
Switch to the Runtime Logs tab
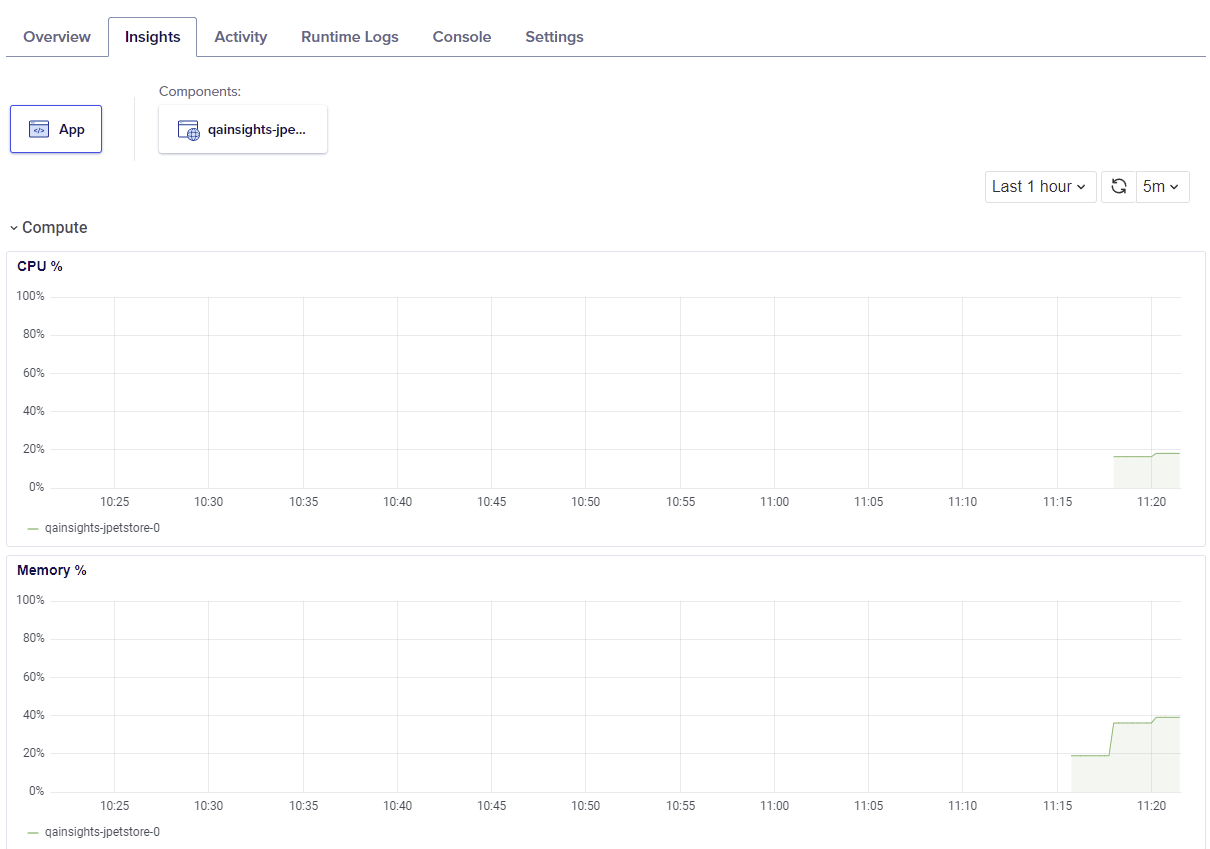[349, 36]
